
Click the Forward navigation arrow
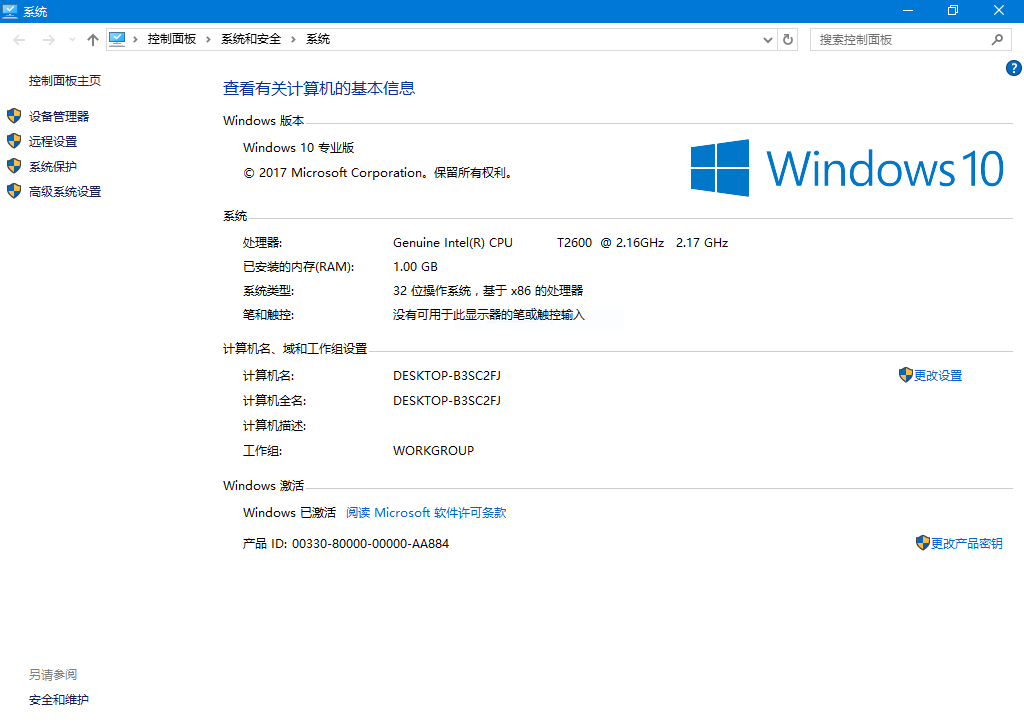[48, 40]
